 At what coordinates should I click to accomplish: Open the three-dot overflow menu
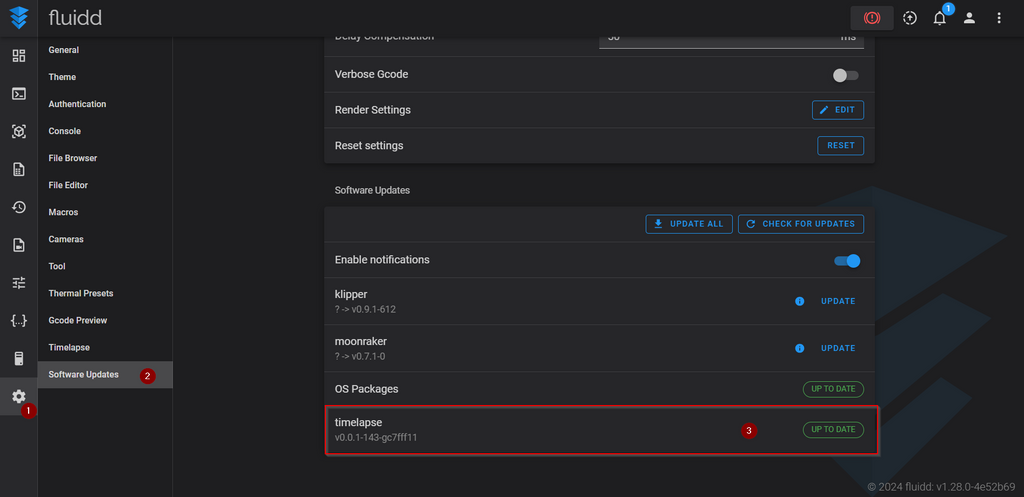click(999, 18)
